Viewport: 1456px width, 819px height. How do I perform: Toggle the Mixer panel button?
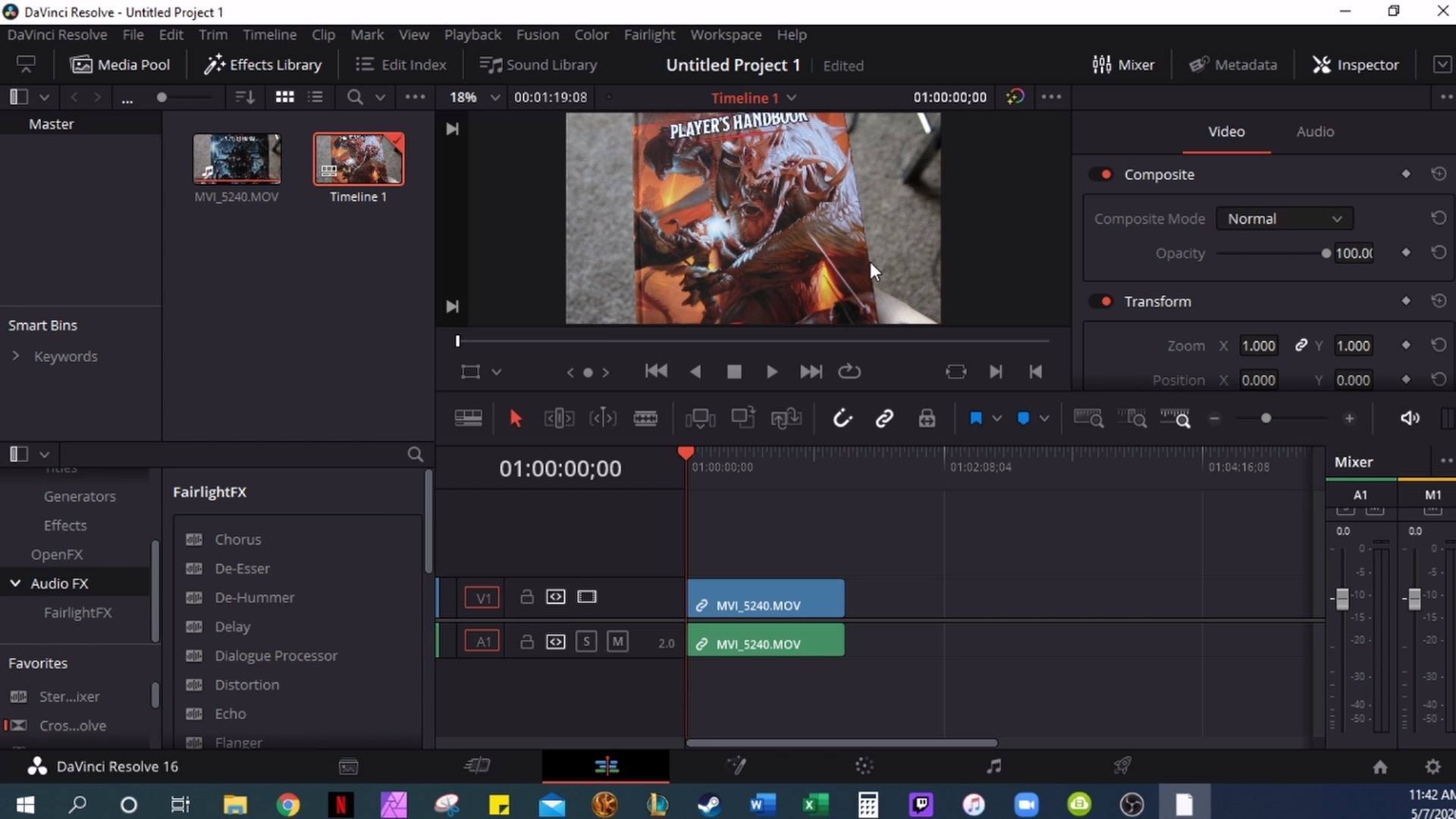pos(1123,65)
